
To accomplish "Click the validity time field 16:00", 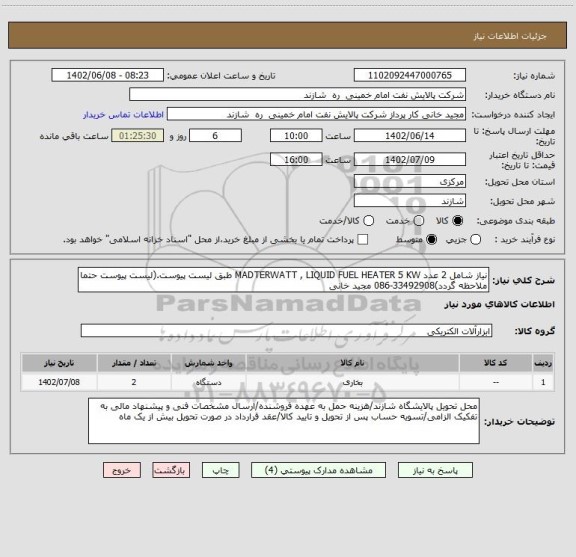I will coord(296,159).
